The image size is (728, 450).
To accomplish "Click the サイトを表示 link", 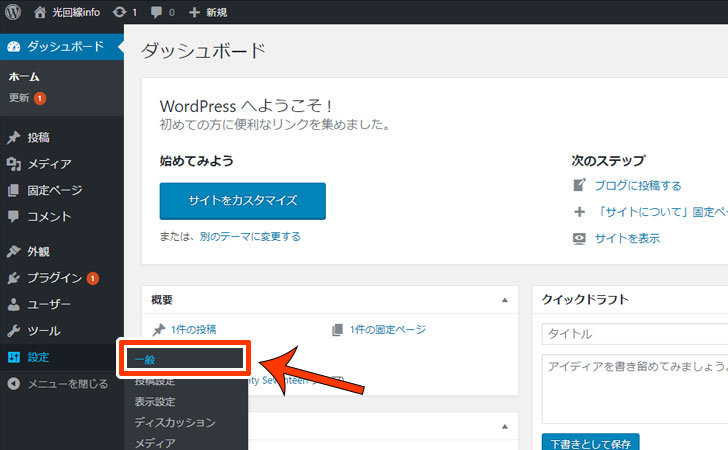I will point(627,239).
